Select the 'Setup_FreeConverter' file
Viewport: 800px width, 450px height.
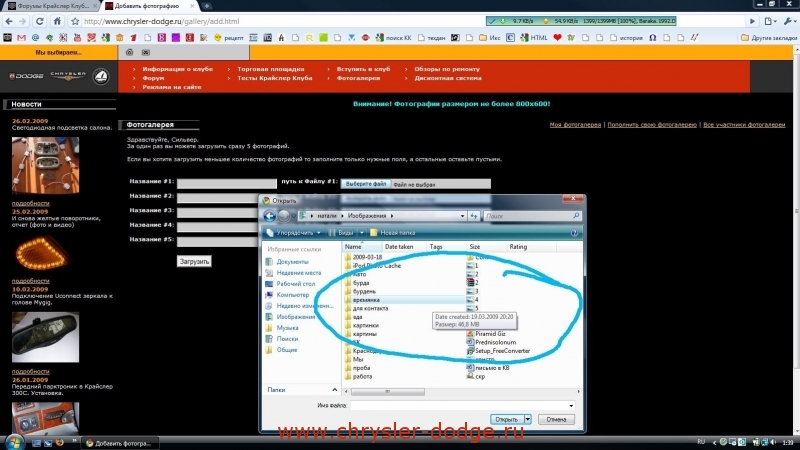click(x=498, y=351)
